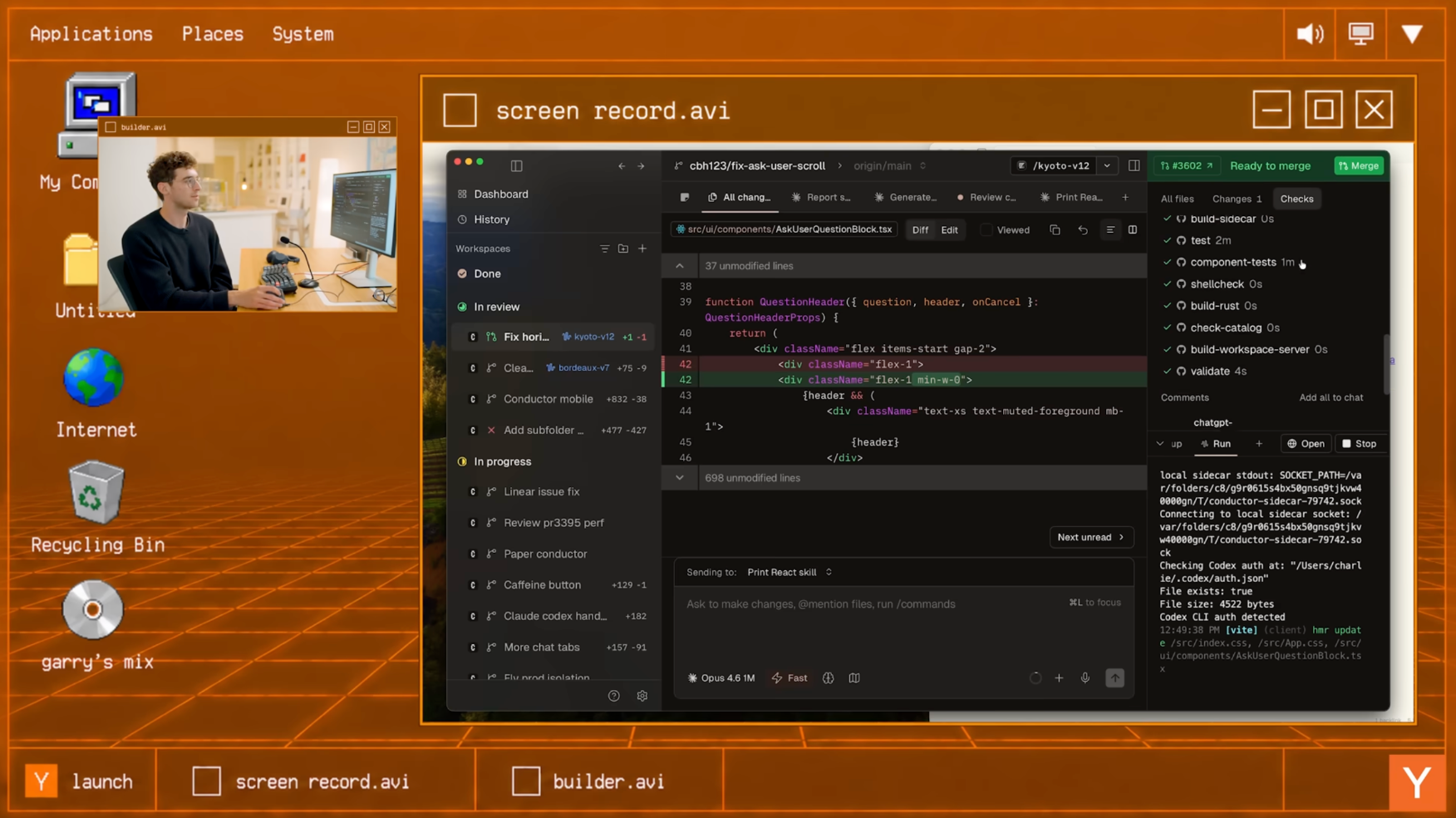Switch to the Changes 1 tab
1456x818 pixels.
[x=1237, y=199]
